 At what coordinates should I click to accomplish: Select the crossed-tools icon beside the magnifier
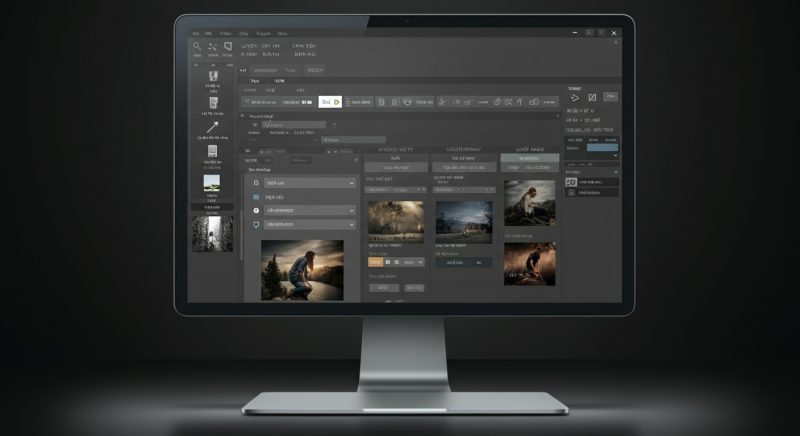coord(212,46)
